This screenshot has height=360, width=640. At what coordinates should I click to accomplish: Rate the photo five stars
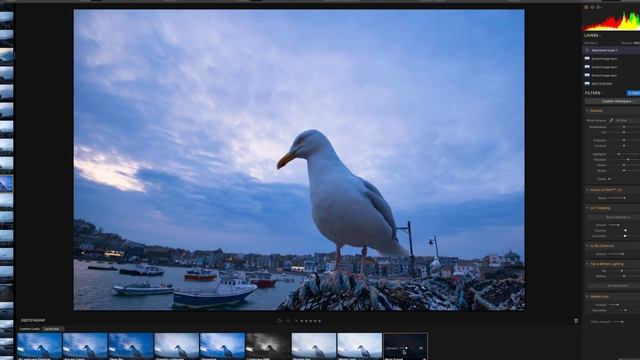(320, 321)
